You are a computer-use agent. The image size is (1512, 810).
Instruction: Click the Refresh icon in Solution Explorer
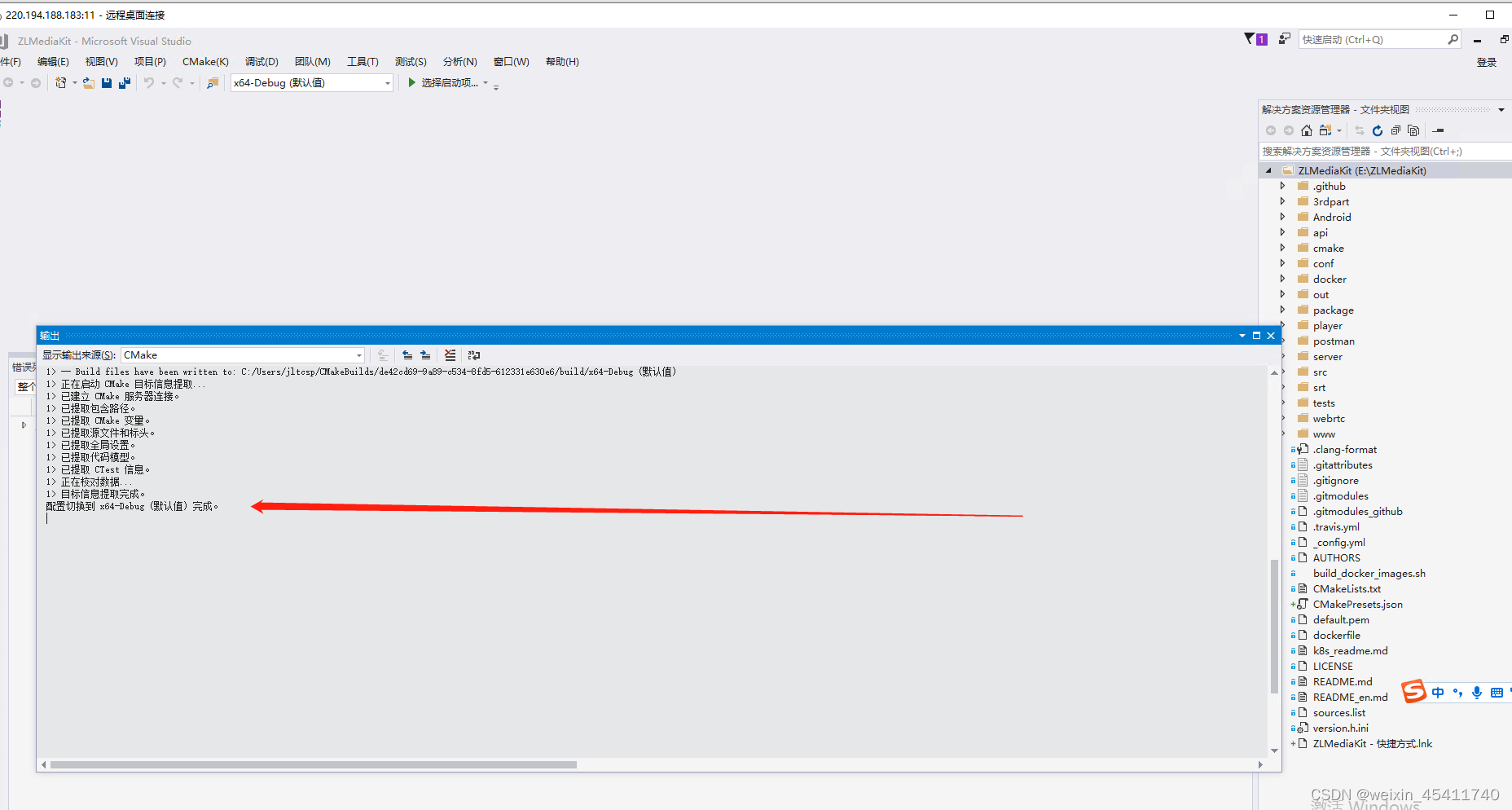pyautogui.click(x=1377, y=130)
